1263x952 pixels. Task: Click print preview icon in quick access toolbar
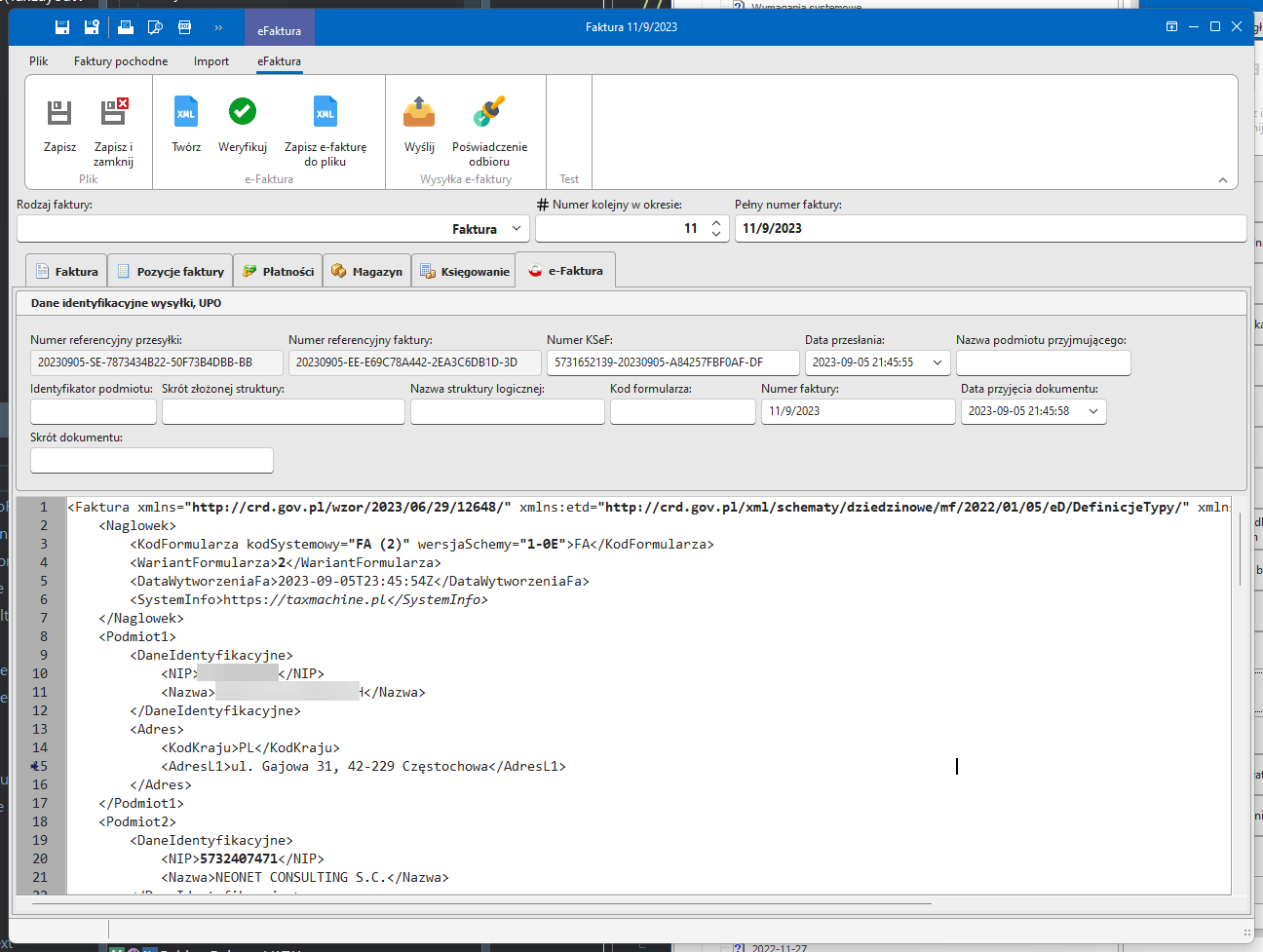tap(155, 27)
